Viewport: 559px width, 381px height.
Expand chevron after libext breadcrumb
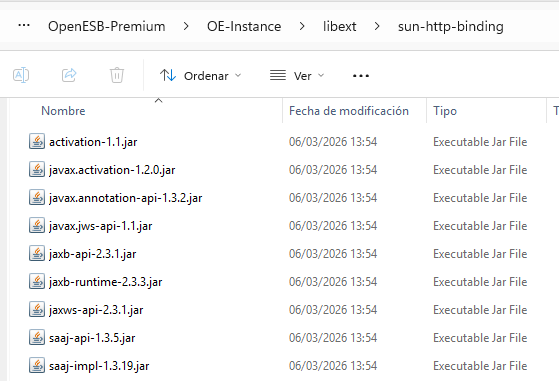(377, 26)
